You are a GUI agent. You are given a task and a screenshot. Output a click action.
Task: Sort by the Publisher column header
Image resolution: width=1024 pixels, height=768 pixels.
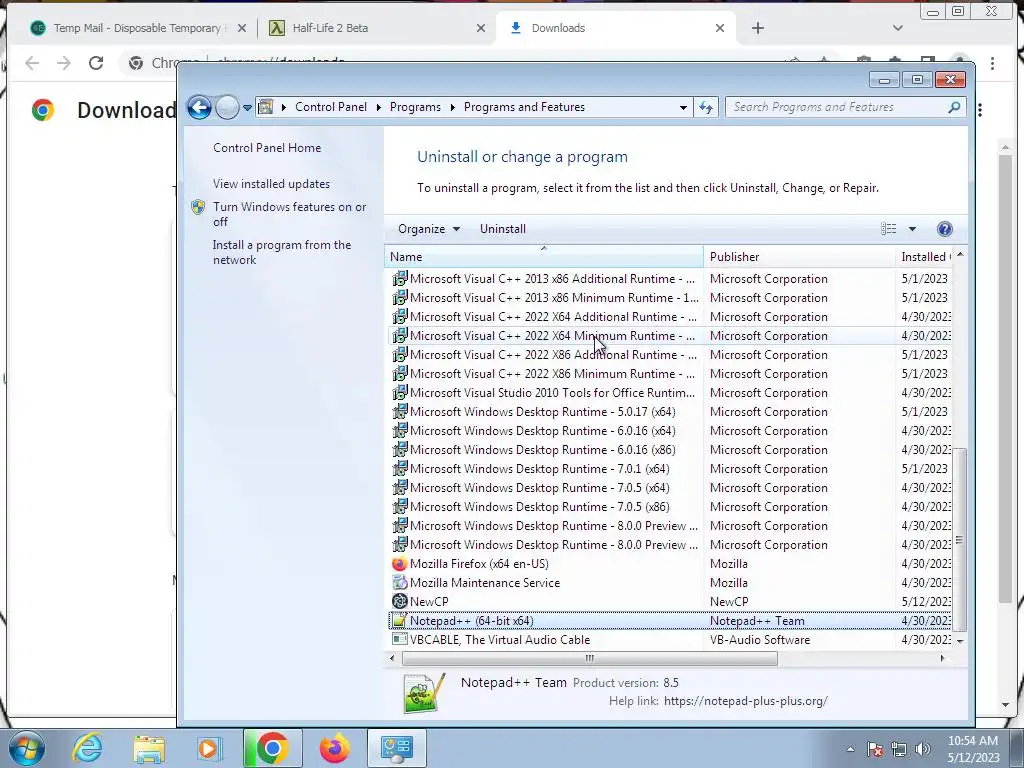[799, 257]
